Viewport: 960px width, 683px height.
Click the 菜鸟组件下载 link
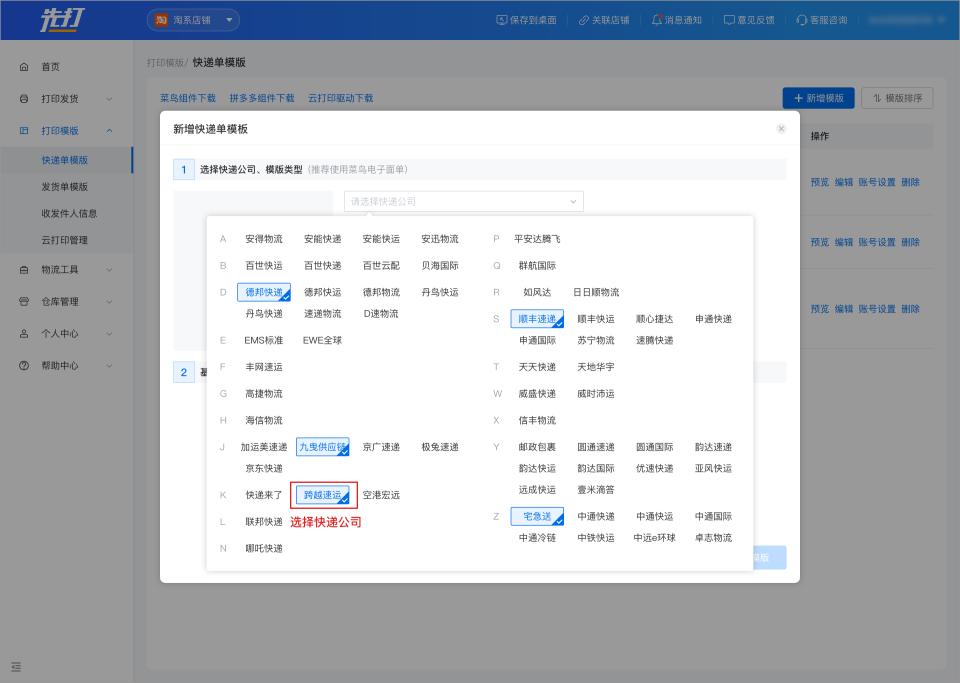tap(188, 99)
